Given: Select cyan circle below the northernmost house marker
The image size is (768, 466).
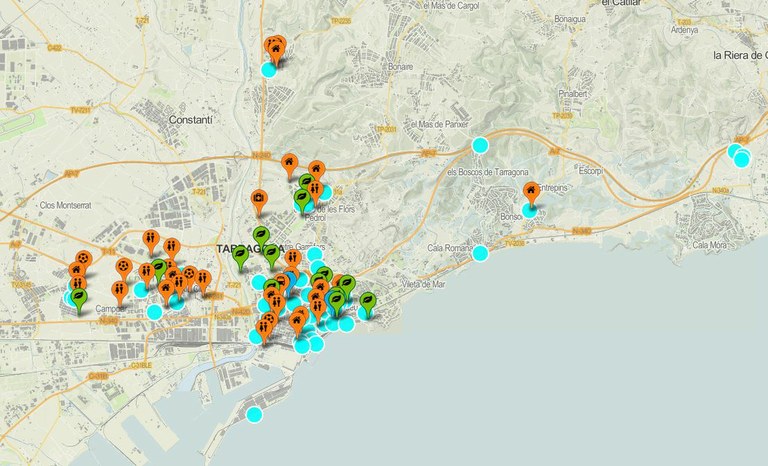Looking at the screenshot, I should point(268,69).
